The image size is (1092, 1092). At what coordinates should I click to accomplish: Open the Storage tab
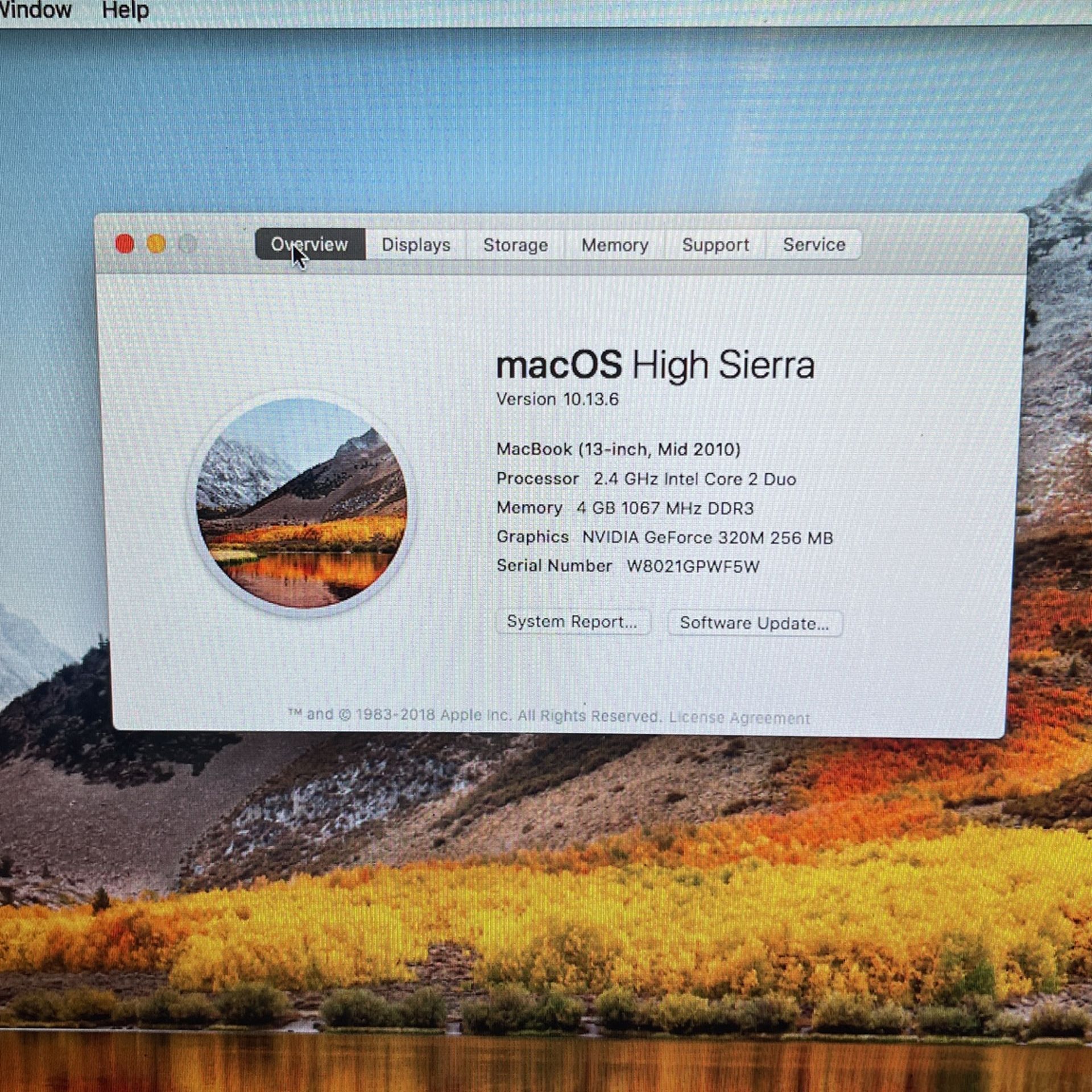tap(515, 245)
